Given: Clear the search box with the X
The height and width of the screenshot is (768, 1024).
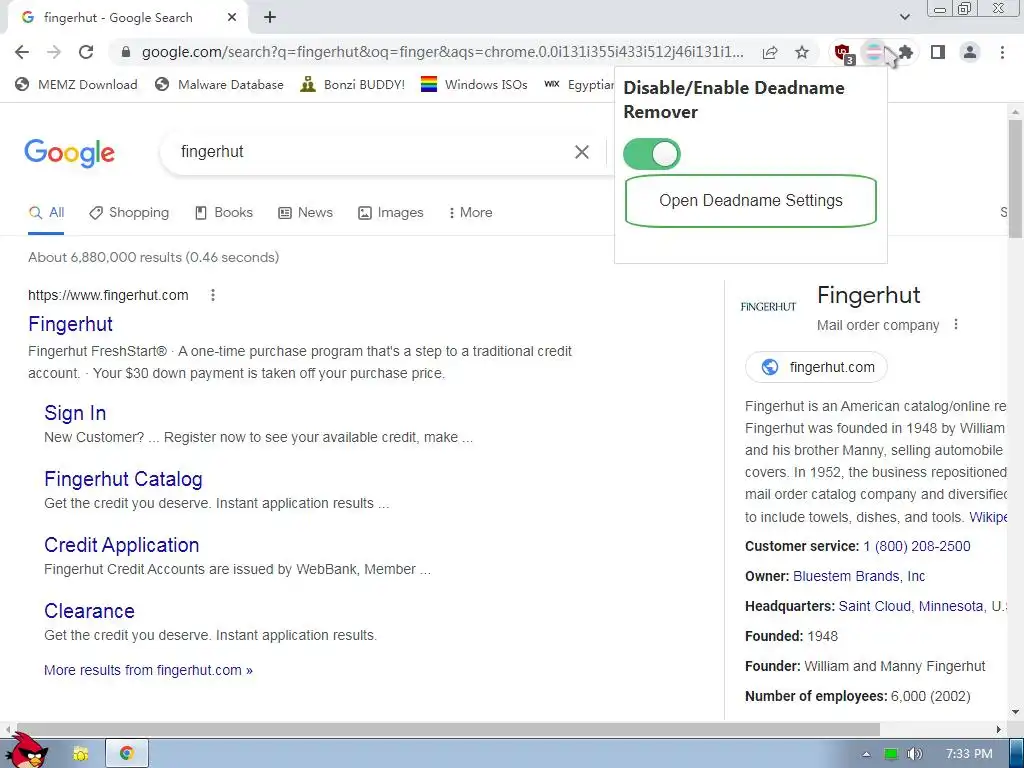Looking at the screenshot, I should coord(581,152).
